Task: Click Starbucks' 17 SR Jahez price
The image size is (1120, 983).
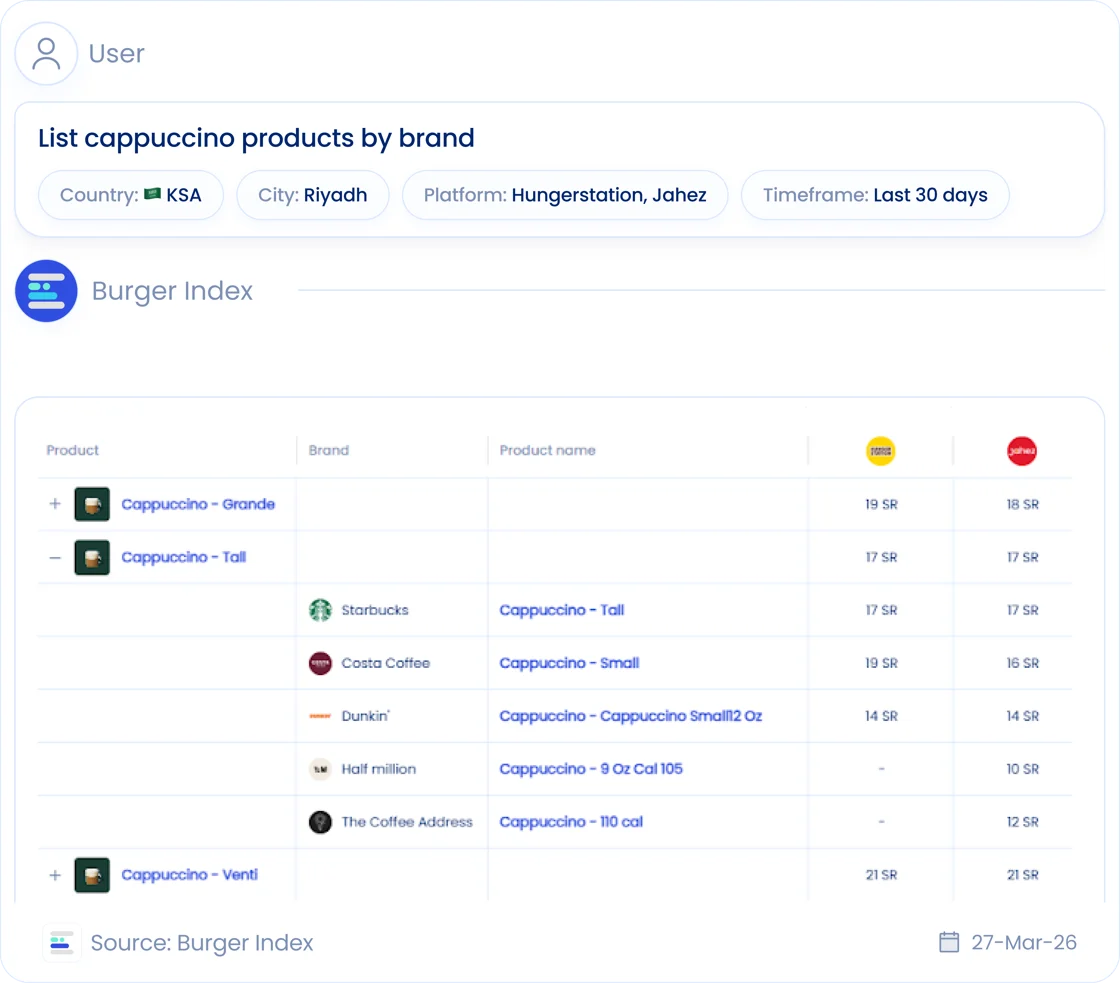Action: (1022, 610)
